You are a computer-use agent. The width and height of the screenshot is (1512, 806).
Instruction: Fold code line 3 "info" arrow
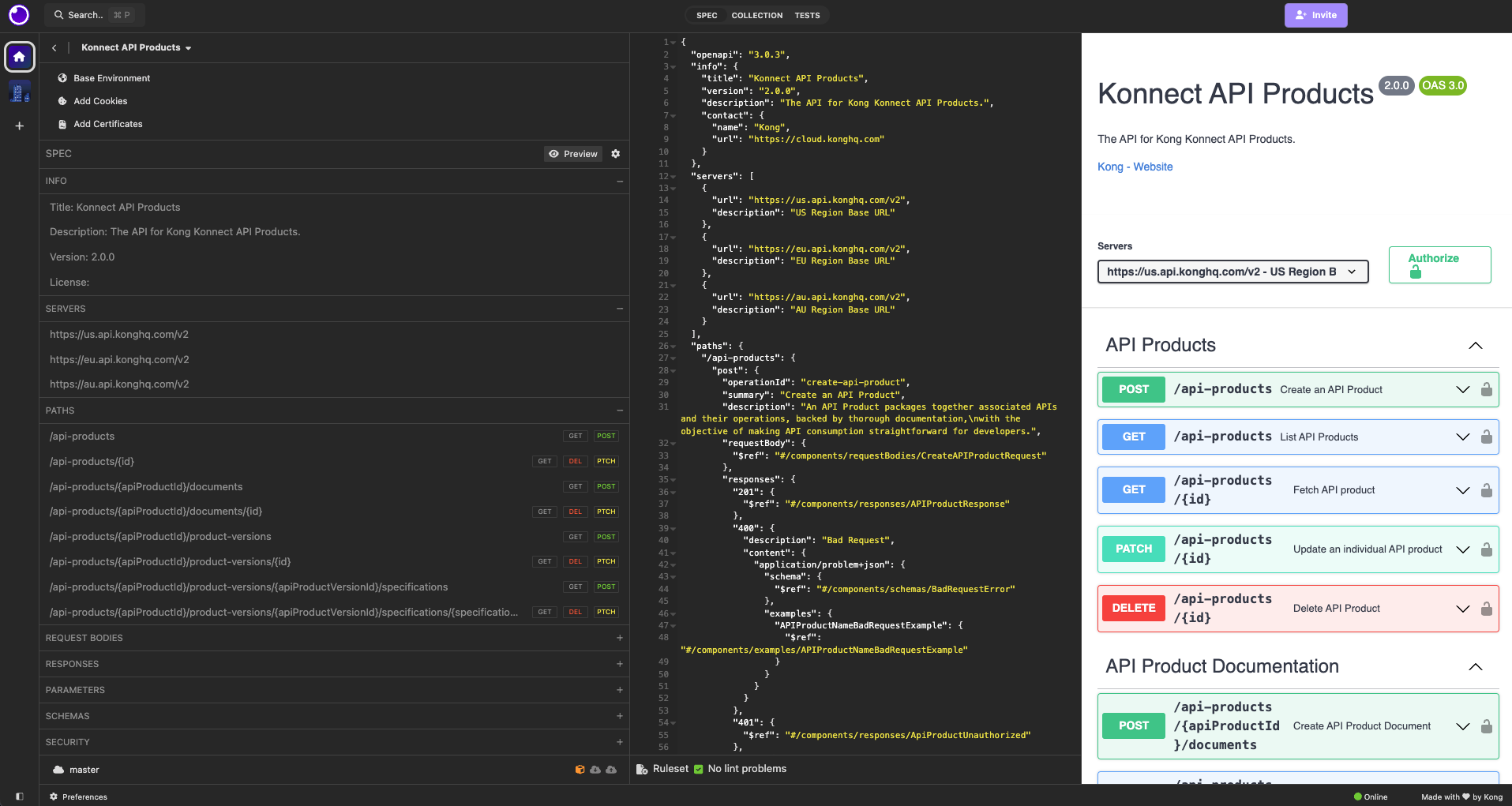(x=673, y=67)
